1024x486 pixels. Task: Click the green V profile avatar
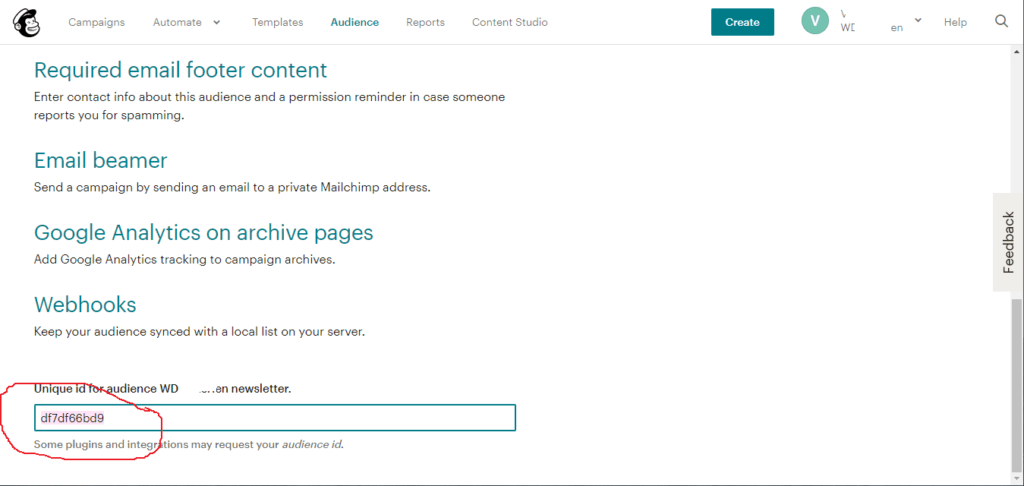tap(815, 22)
